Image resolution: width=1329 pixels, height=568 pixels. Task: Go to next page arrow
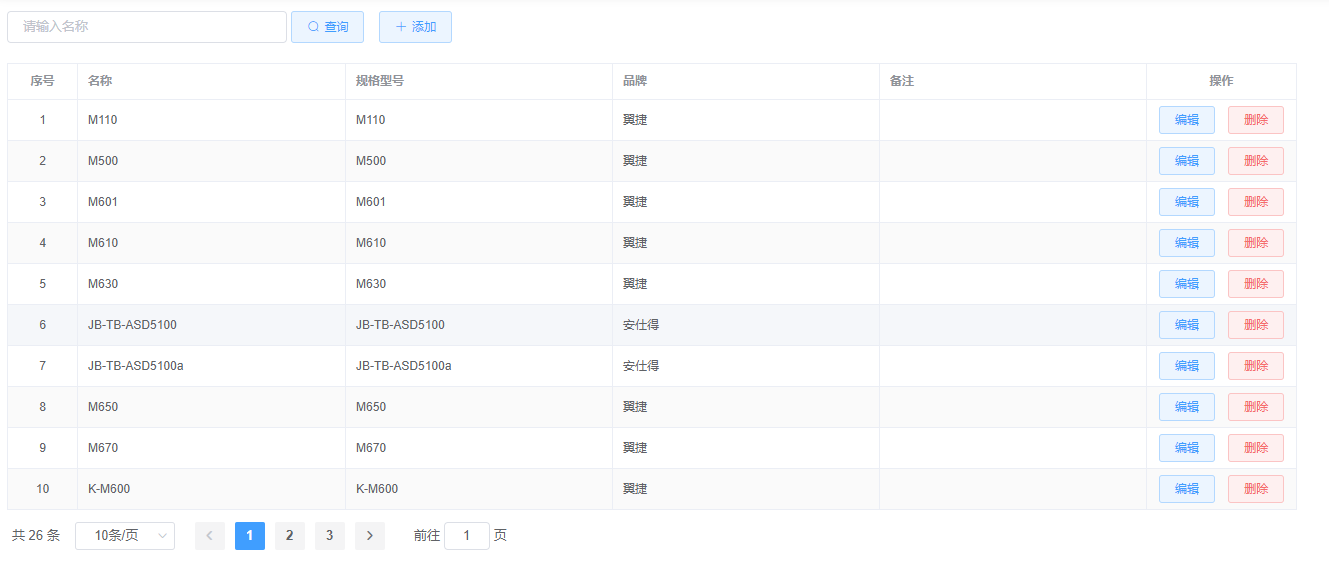coord(369,536)
